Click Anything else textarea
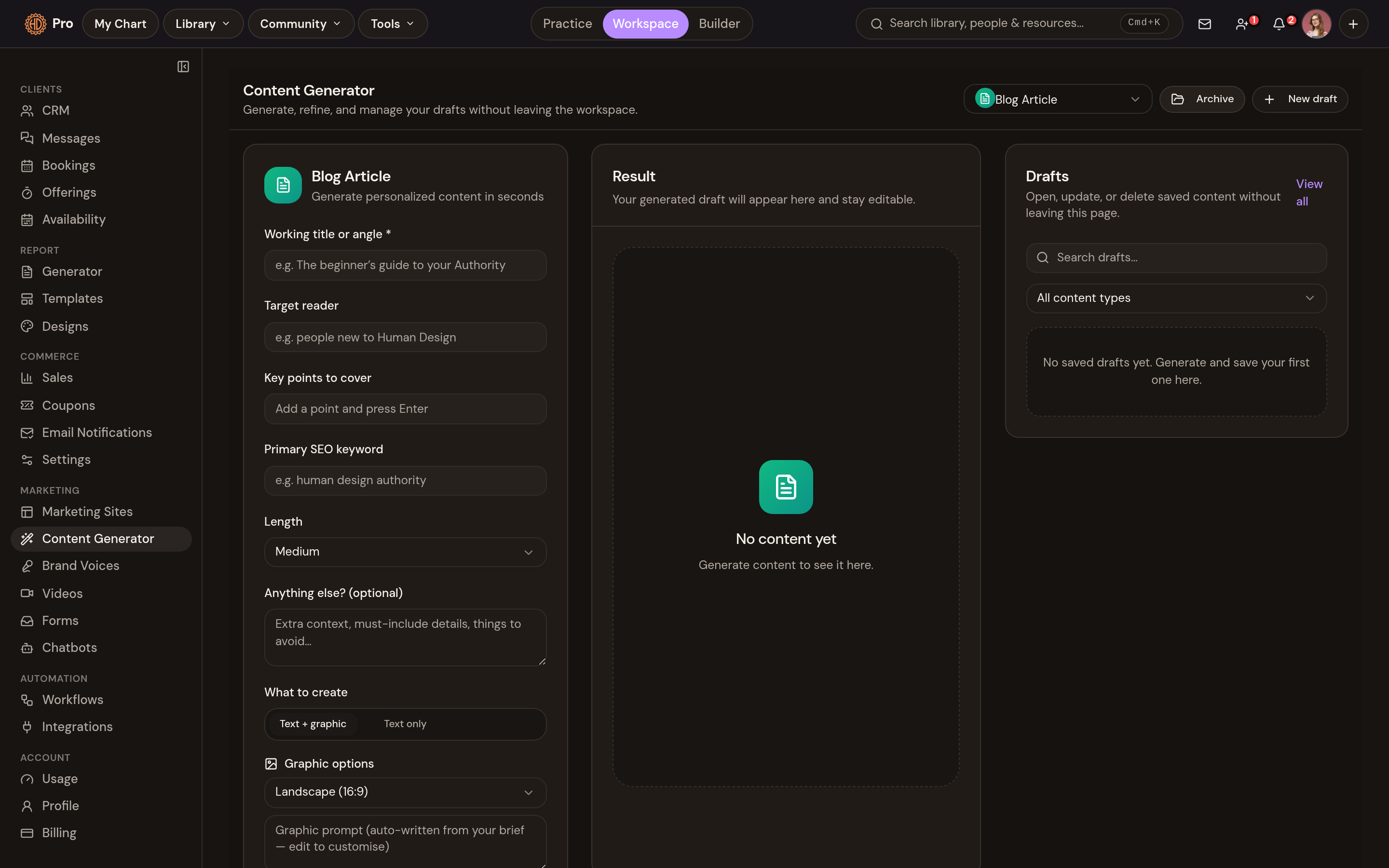This screenshot has height=868, width=1389. pyautogui.click(x=405, y=637)
